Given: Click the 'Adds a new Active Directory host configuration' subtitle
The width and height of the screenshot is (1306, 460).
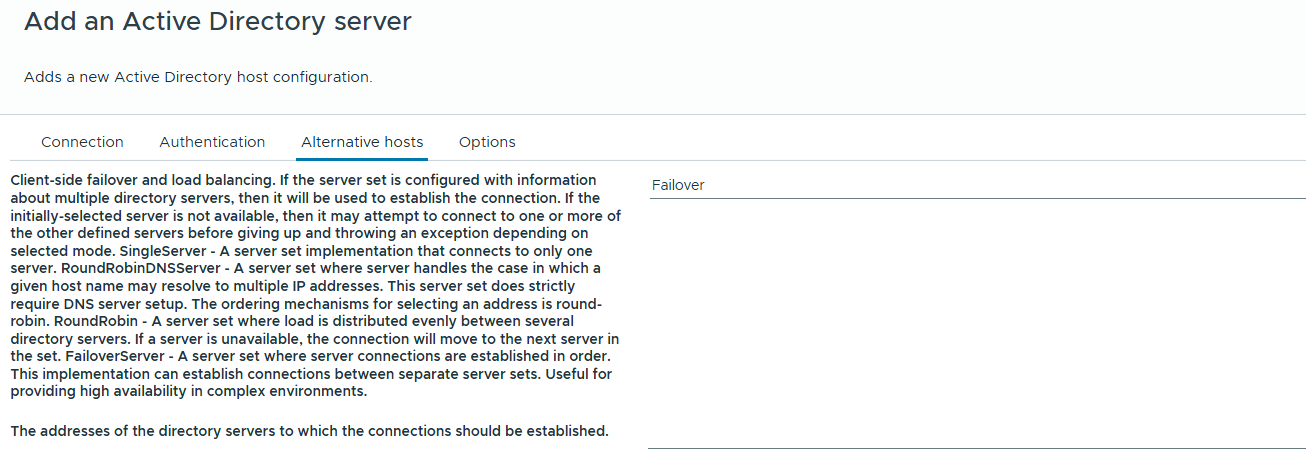Looking at the screenshot, I should click(x=198, y=77).
